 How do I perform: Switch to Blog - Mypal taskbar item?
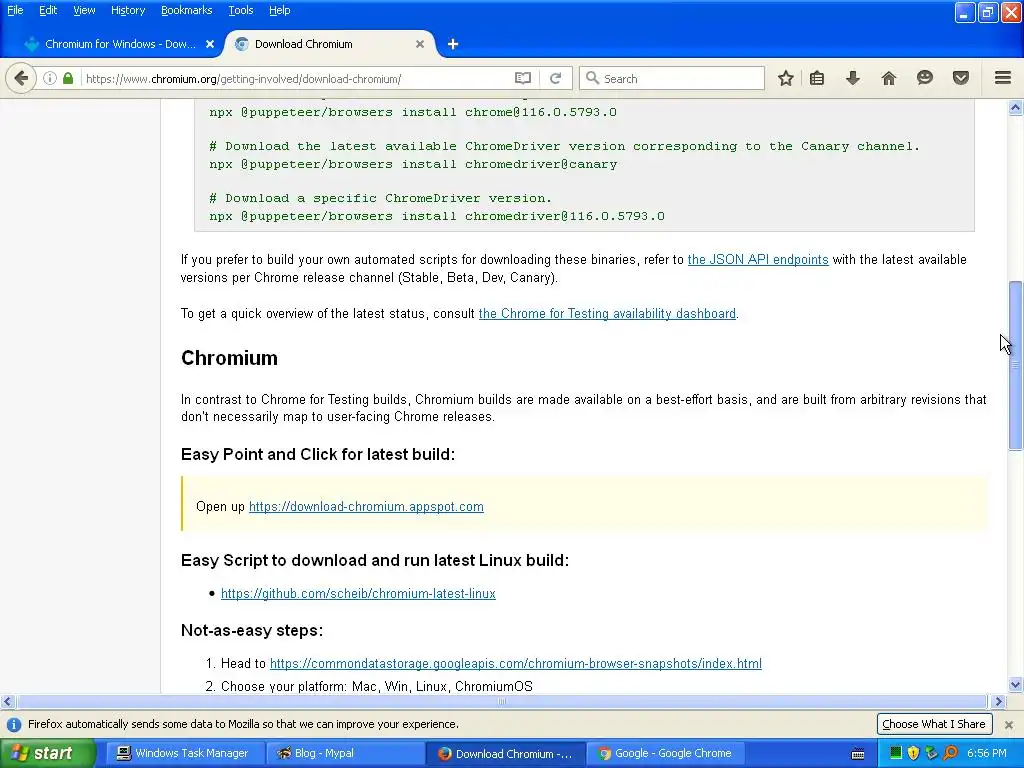click(344, 753)
